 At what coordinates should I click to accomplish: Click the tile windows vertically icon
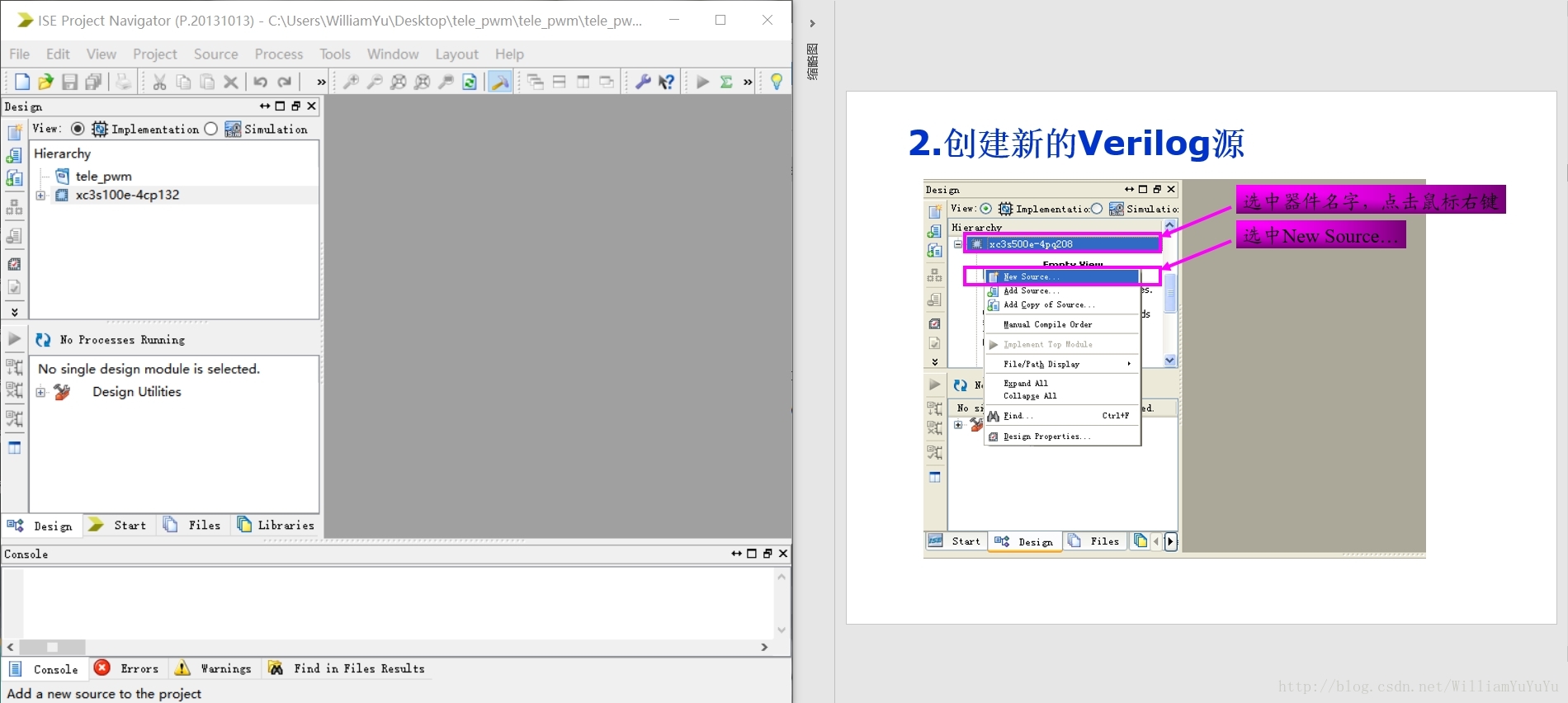click(x=583, y=82)
